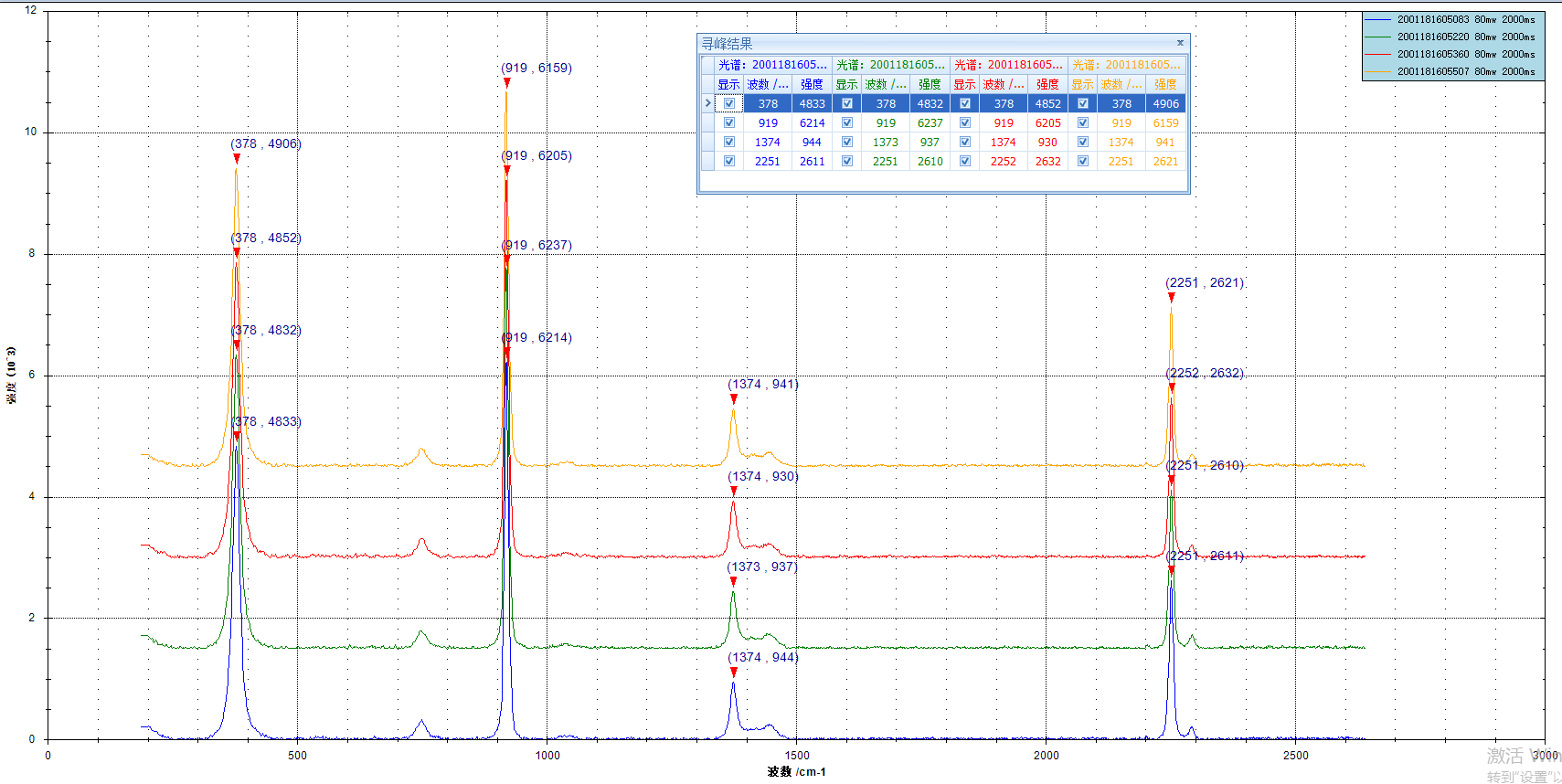Select the green 光谱: 2001181605... band header

[x=891, y=65]
